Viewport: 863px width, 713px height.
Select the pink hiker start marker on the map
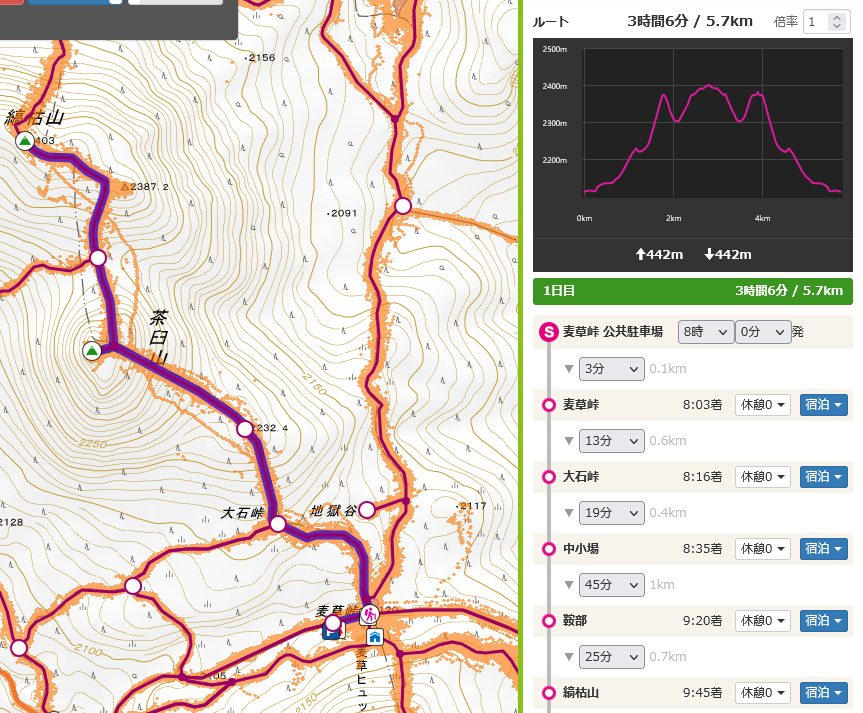(x=369, y=612)
